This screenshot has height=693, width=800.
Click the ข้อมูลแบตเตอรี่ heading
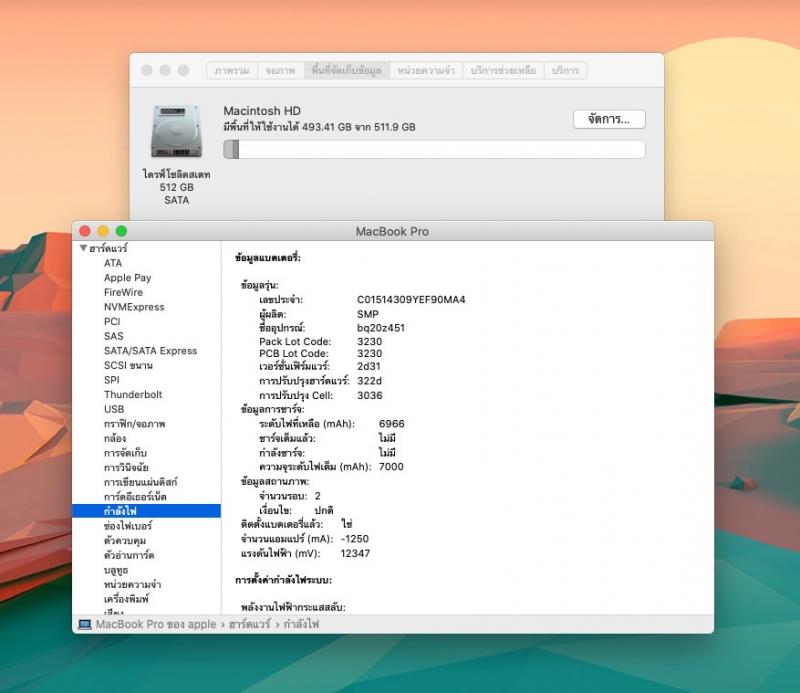pos(268,258)
